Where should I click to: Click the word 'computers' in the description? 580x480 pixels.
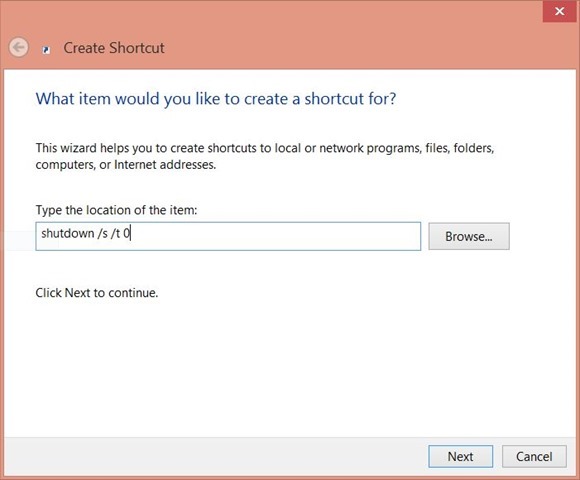coord(65,165)
